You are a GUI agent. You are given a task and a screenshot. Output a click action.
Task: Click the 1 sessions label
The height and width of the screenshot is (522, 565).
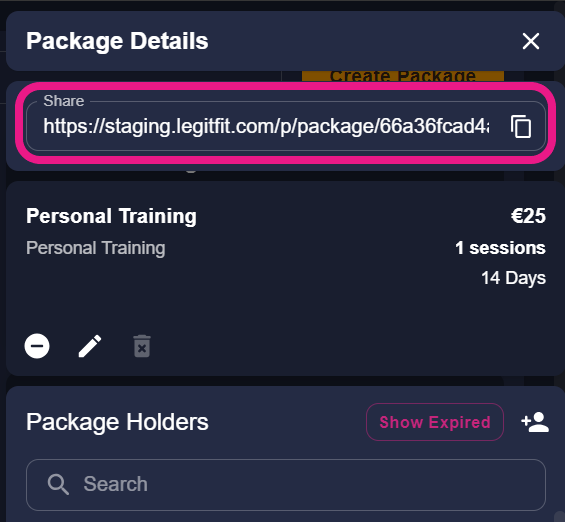[x=501, y=248]
